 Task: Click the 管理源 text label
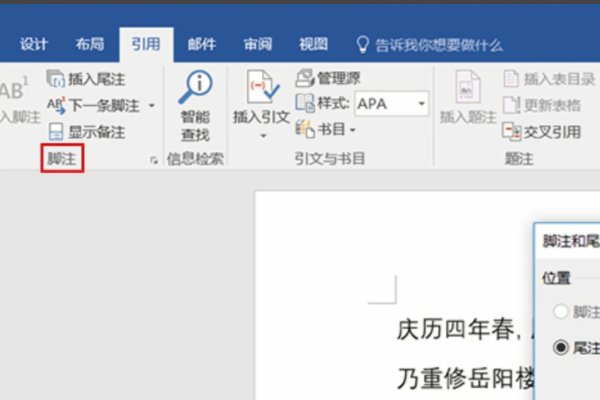click(x=339, y=78)
